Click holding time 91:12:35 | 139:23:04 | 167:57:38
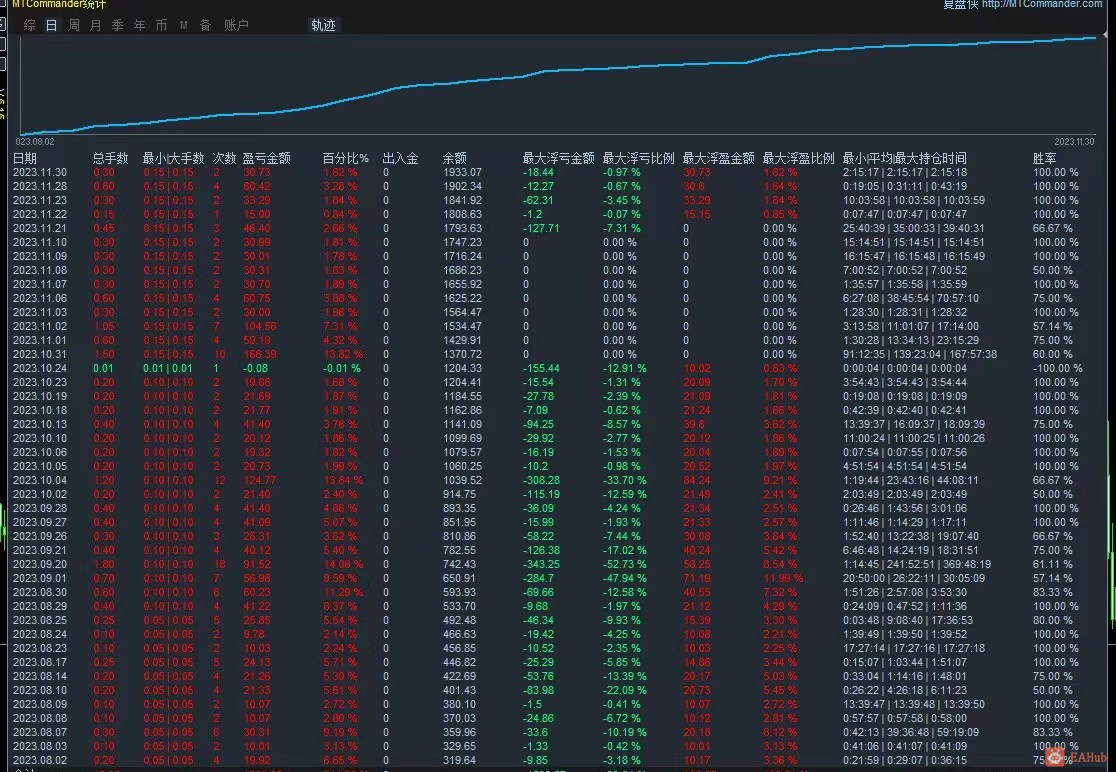Image resolution: width=1116 pixels, height=772 pixels. [x=920, y=354]
